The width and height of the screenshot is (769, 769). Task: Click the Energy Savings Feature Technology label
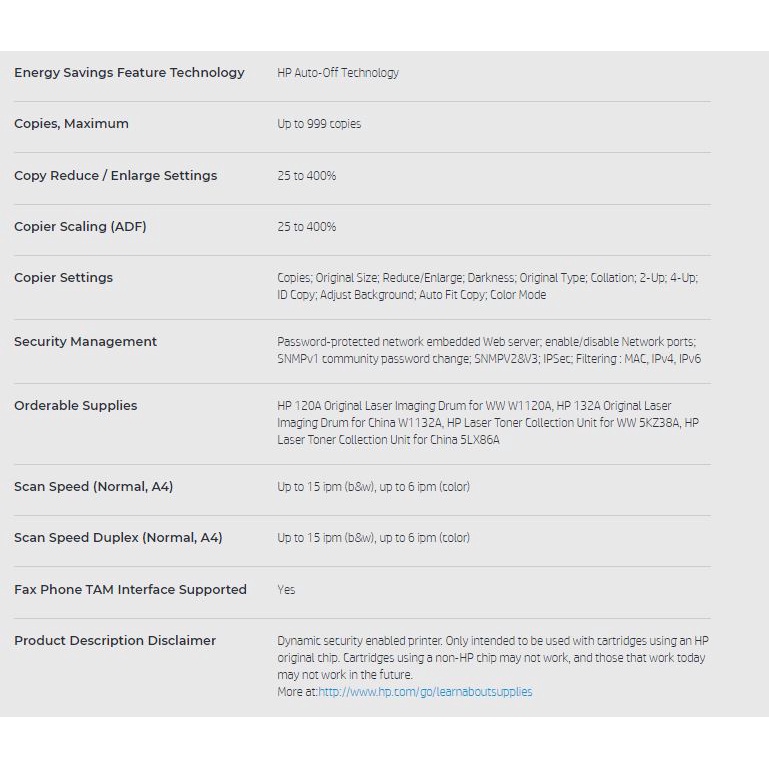tap(129, 73)
